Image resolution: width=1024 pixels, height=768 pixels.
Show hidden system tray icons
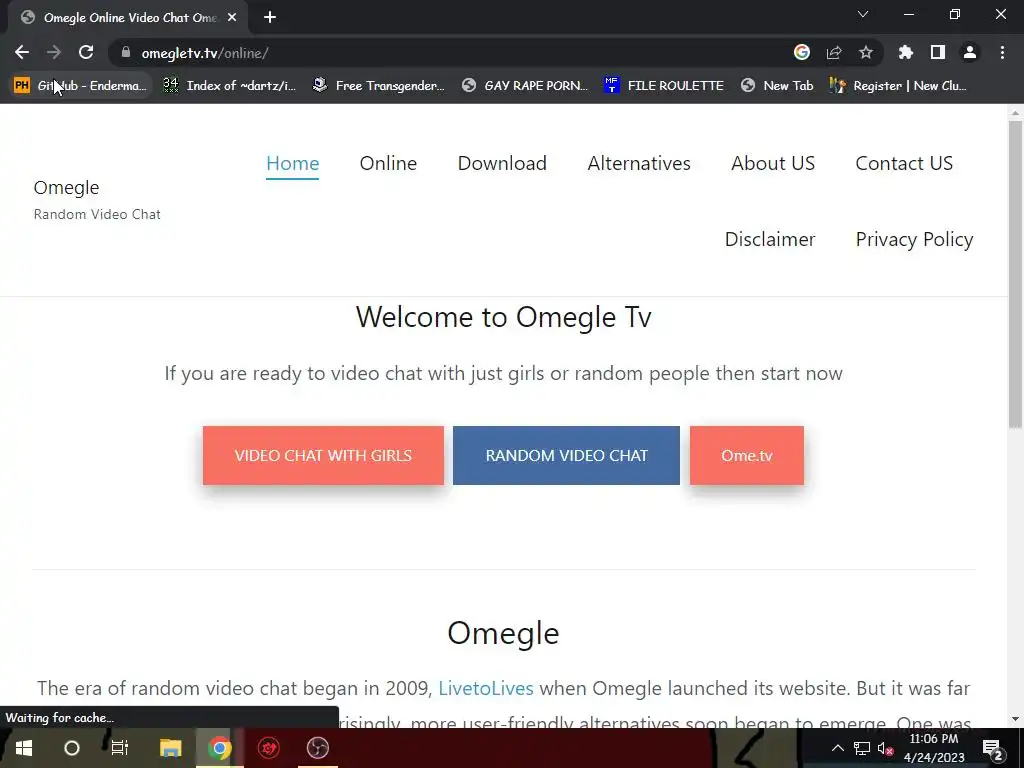[x=837, y=748]
